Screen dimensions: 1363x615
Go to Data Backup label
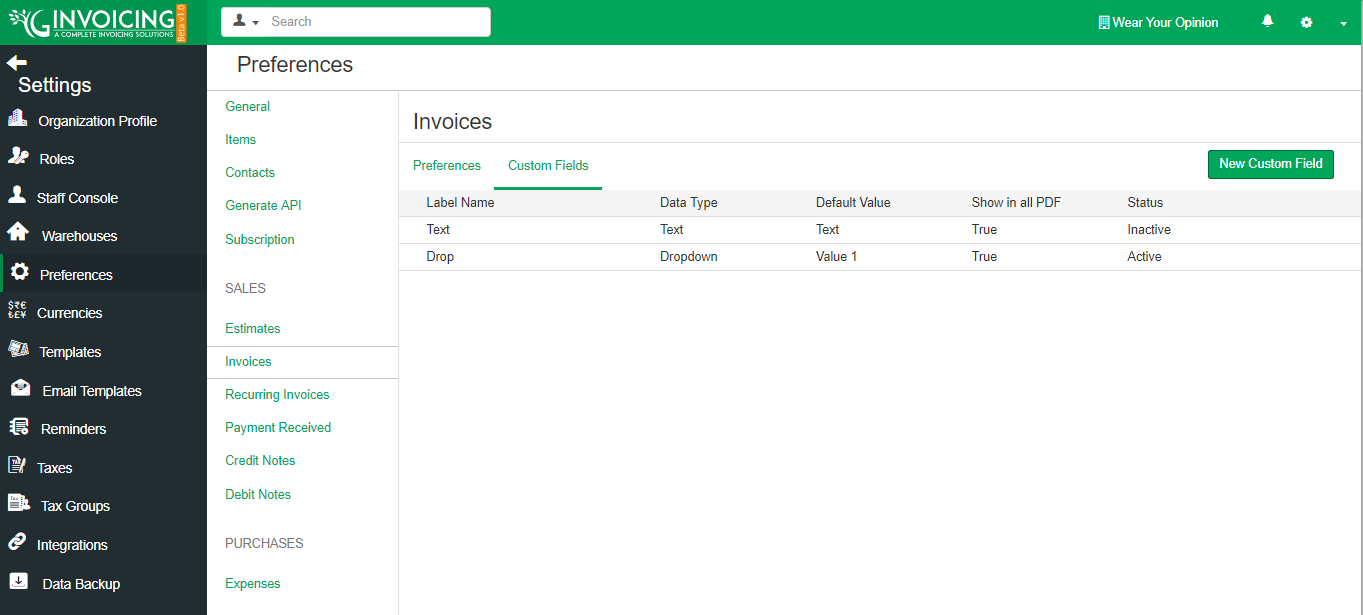click(x=81, y=584)
